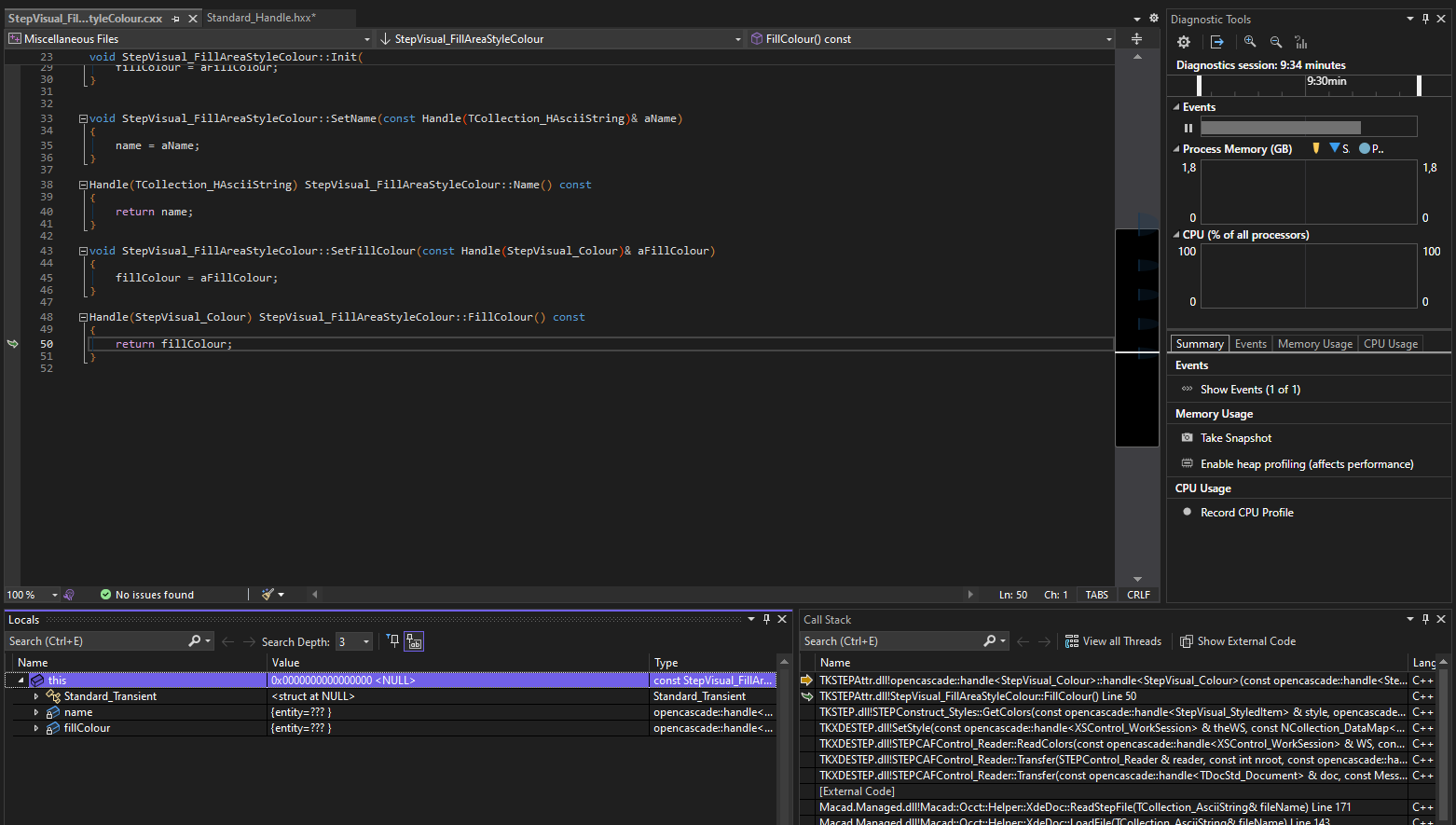Click View all Threads button

(x=1113, y=641)
